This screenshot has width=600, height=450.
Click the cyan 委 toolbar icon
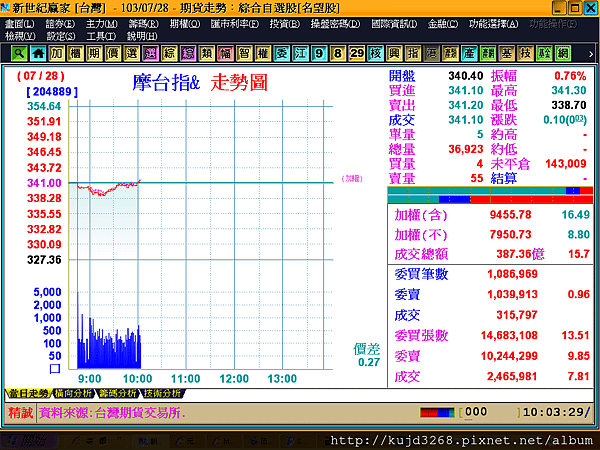click(x=282, y=53)
